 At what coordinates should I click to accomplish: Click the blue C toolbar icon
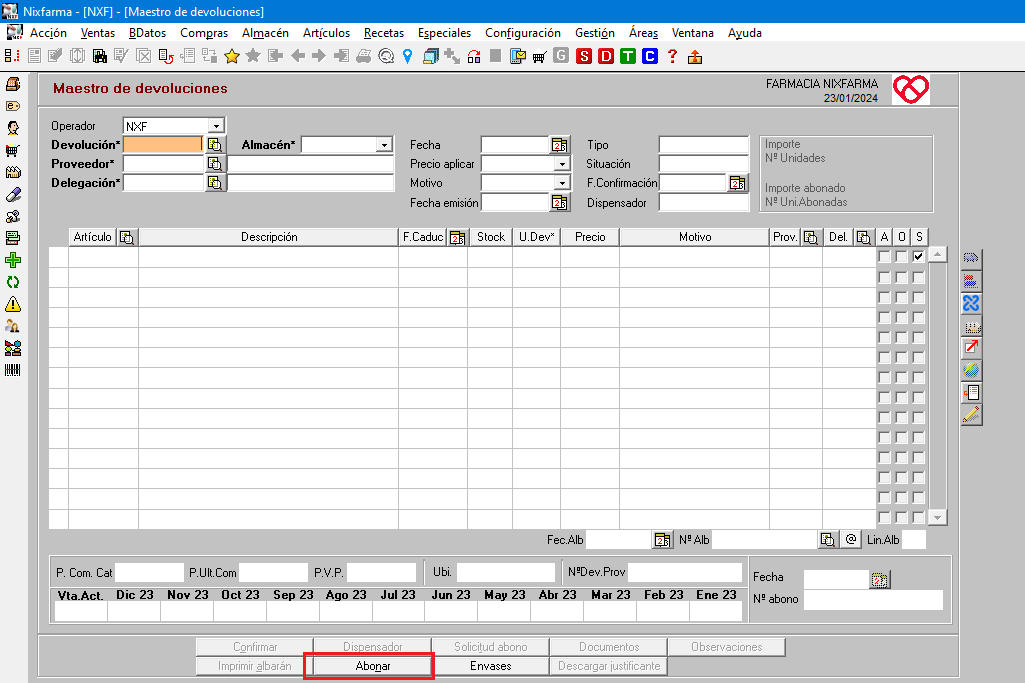(x=650, y=56)
